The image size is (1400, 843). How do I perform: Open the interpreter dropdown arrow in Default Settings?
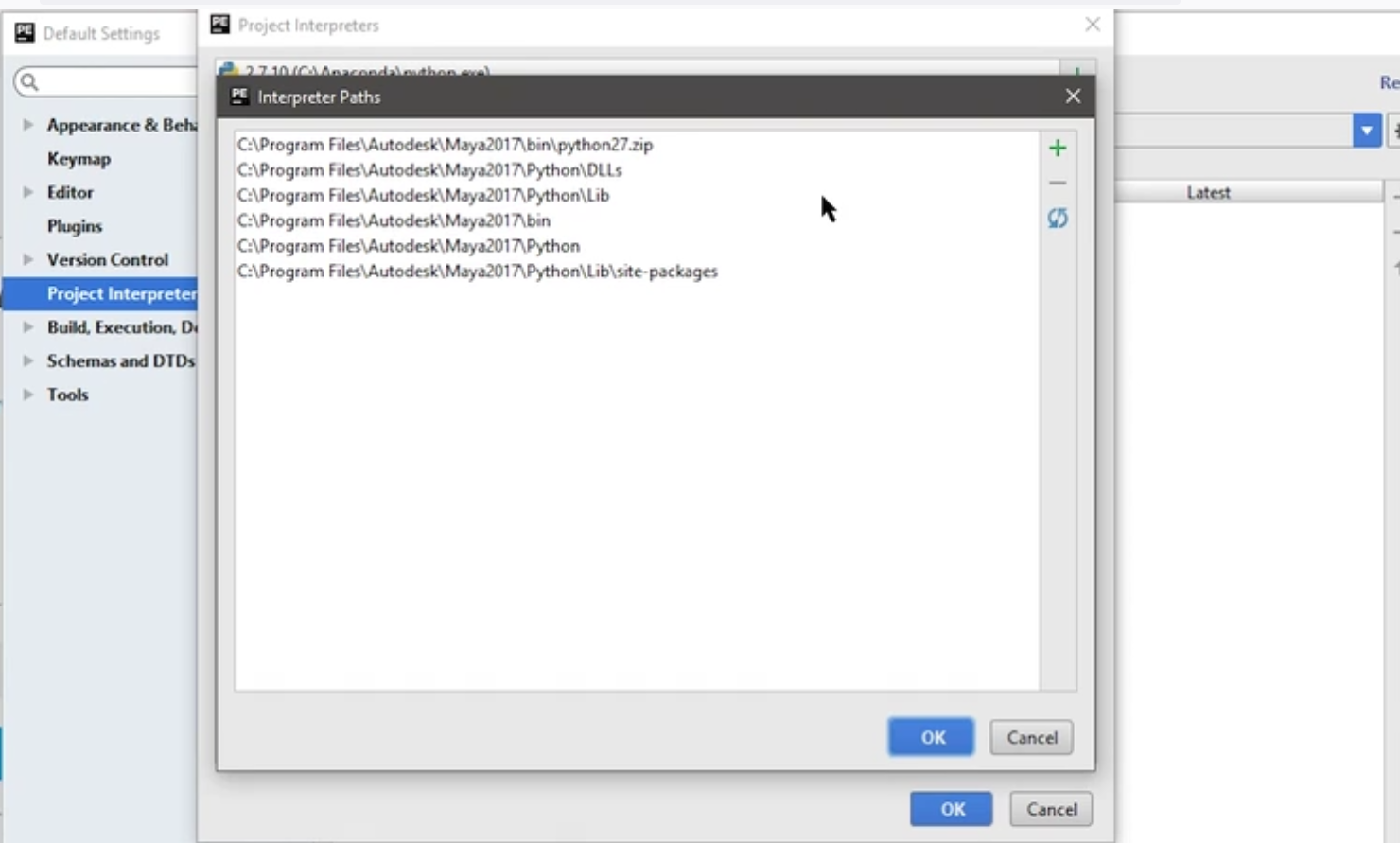pyautogui.click(x=1366, y=131)
